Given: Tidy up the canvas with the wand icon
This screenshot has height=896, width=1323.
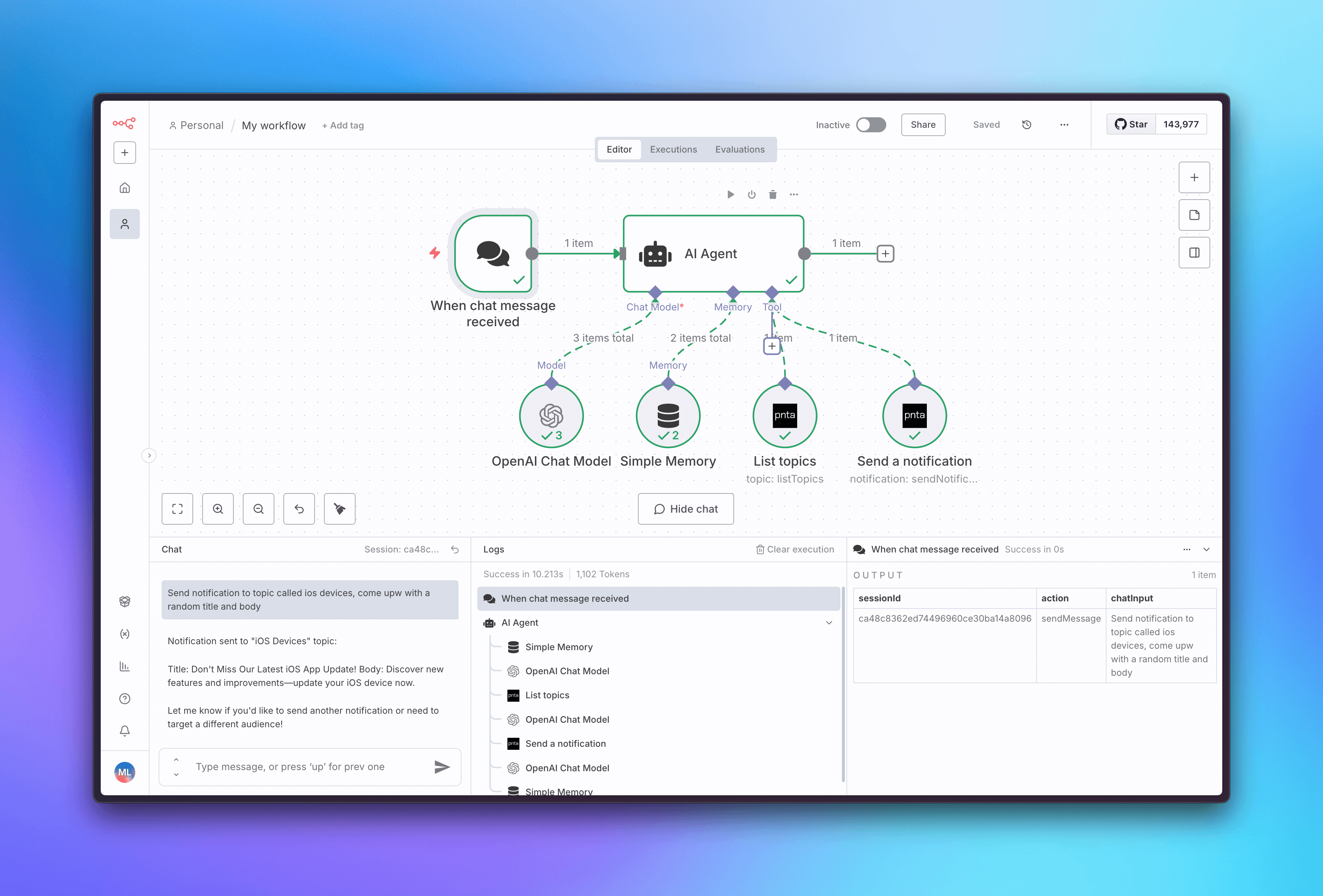Looking at the screenshot, I should pos(339,509).
